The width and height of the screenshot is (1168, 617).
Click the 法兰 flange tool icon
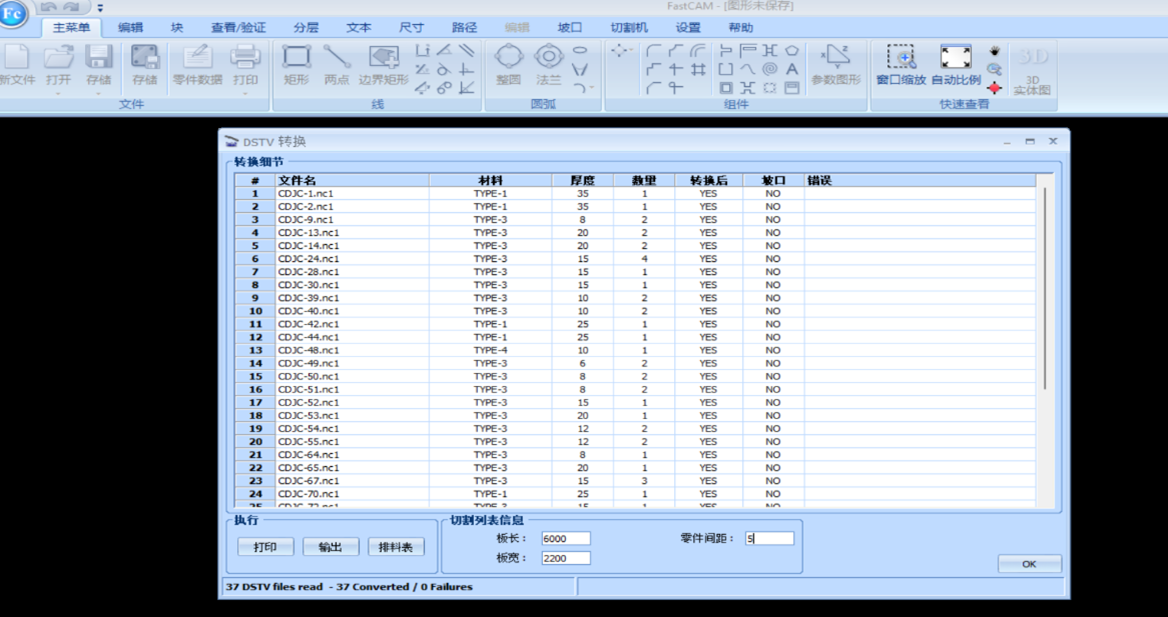point(548,59)
